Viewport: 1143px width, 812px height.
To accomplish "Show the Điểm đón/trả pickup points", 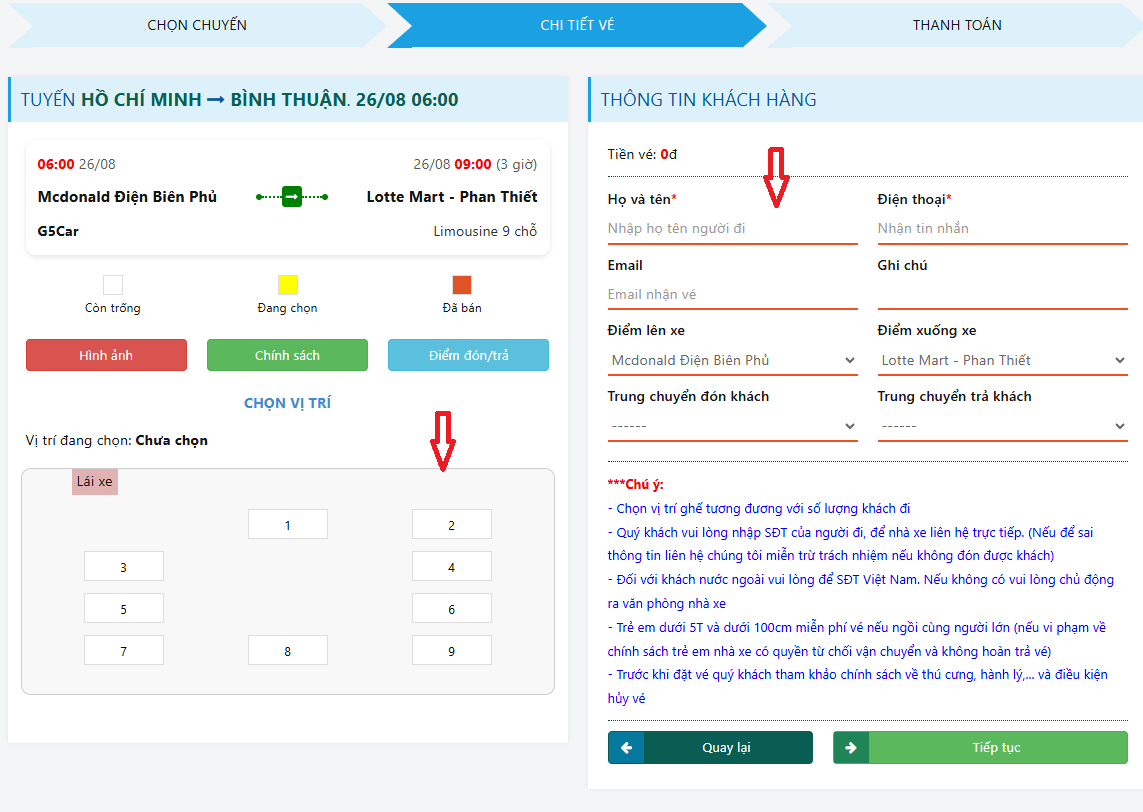I will tap(468, 356).
